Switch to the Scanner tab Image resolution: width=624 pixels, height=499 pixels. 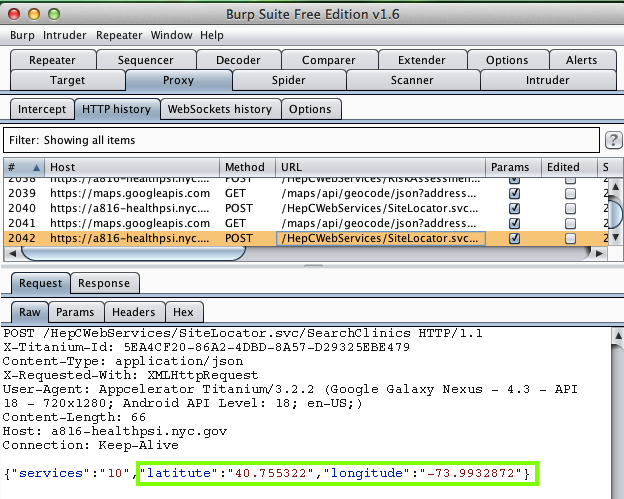(412, 80)
